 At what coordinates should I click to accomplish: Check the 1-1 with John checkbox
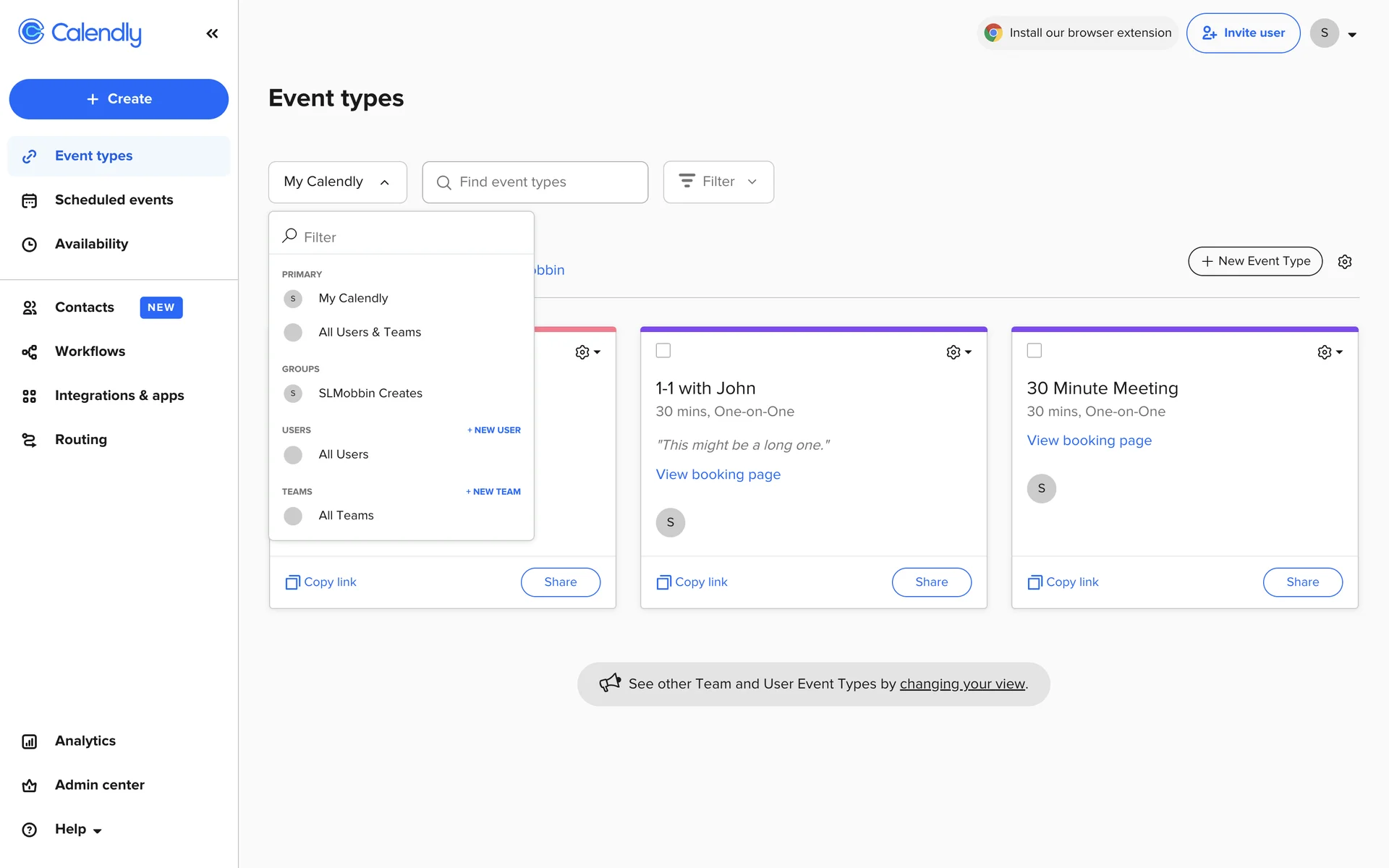point(663,351)
